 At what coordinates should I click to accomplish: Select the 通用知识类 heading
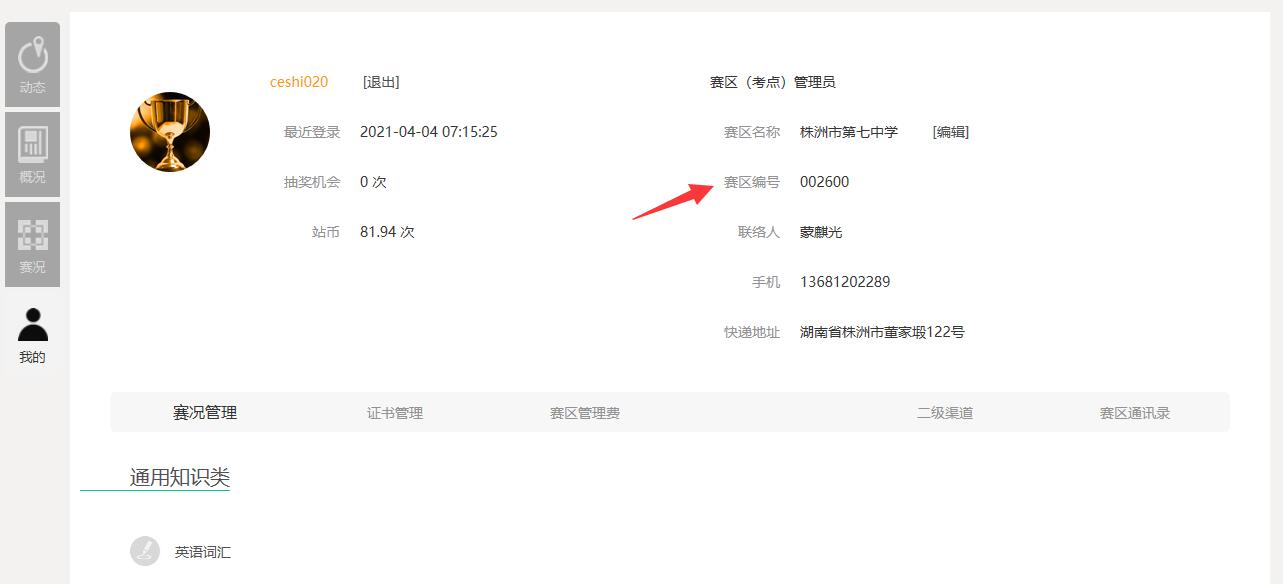click(x=180, y=478)
